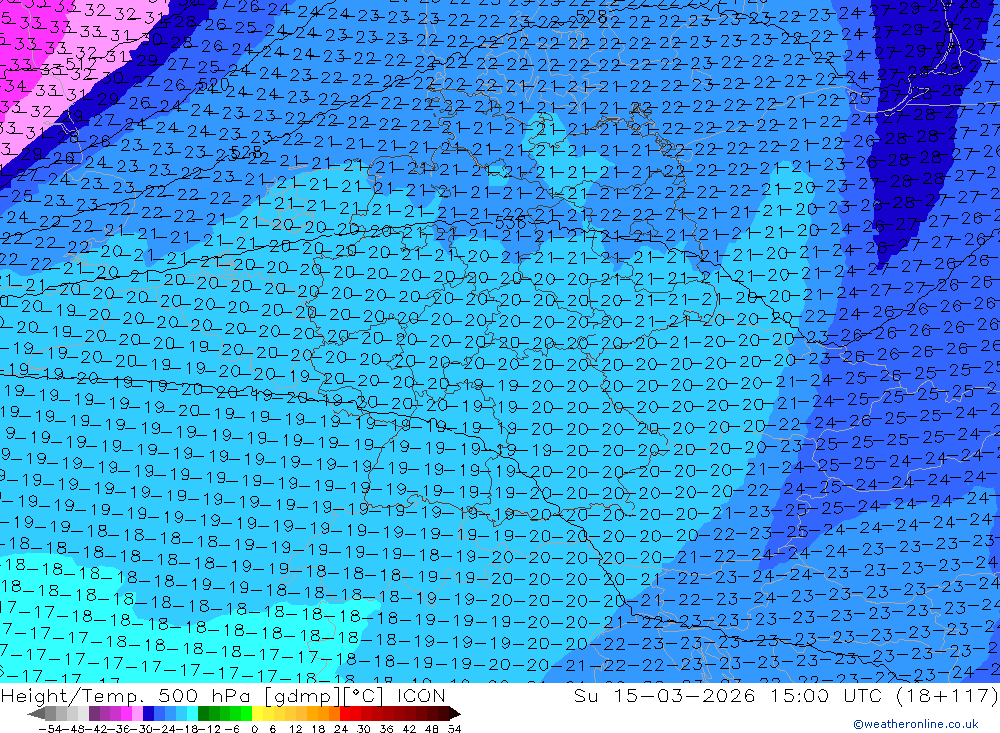Viewport: 1000px width, 733px height.
Task: Pick the dark green -12 legend swatch
Action: coord(203,713)
